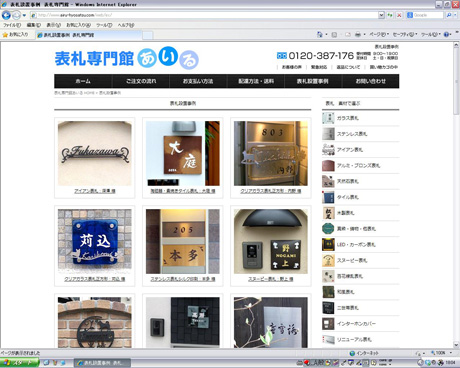Click お問い合わせ in black navigation bar
This screenshot has height=368, width=460.
point(370,81)
